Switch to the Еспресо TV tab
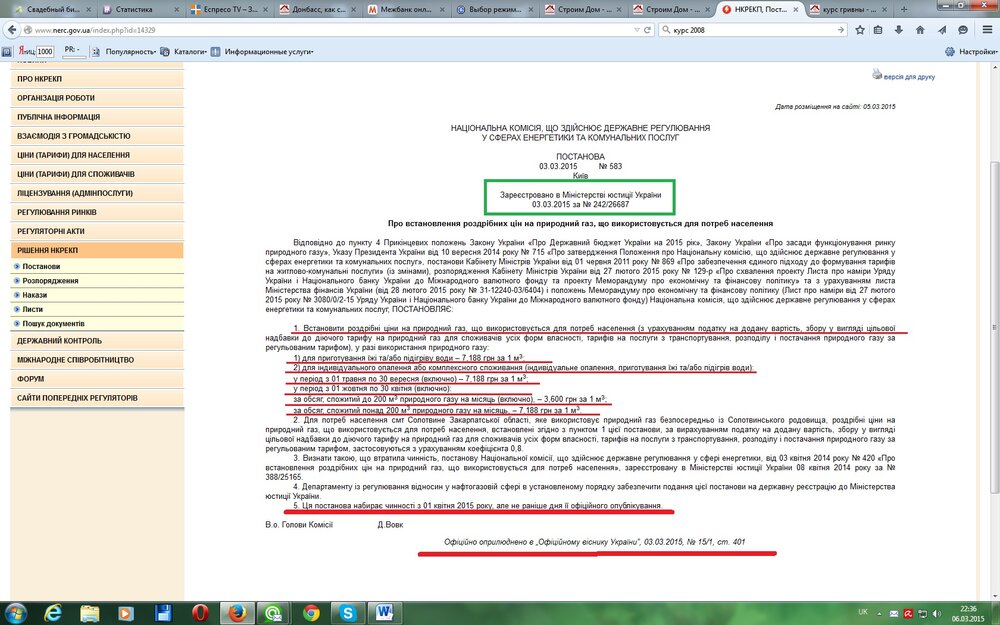This screenshot has width=1000, height=625. coord(230,10)
